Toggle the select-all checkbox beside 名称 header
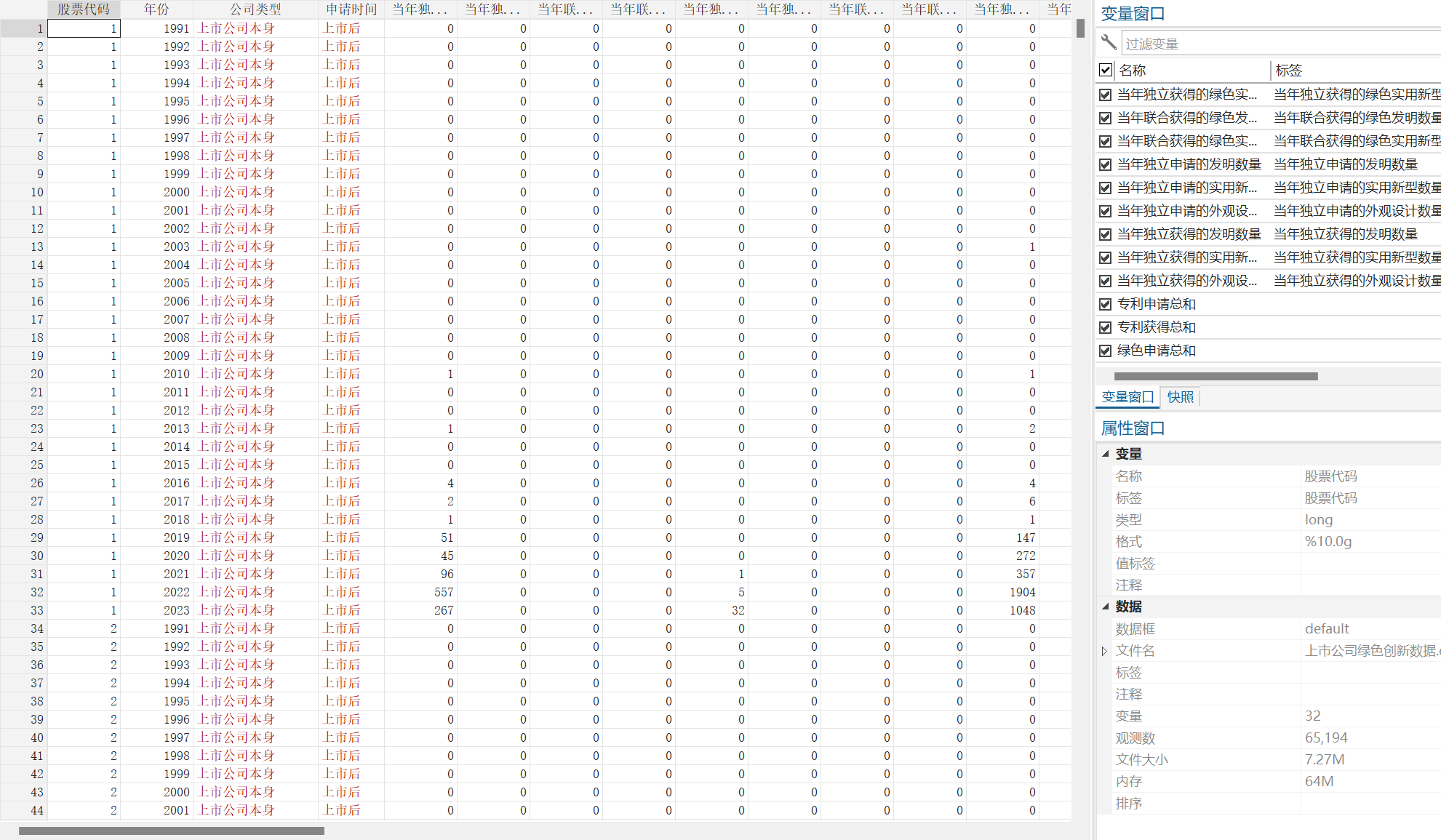This screenshot has width=1441, height=840. pyautogui.click(x=1106, y=71)
